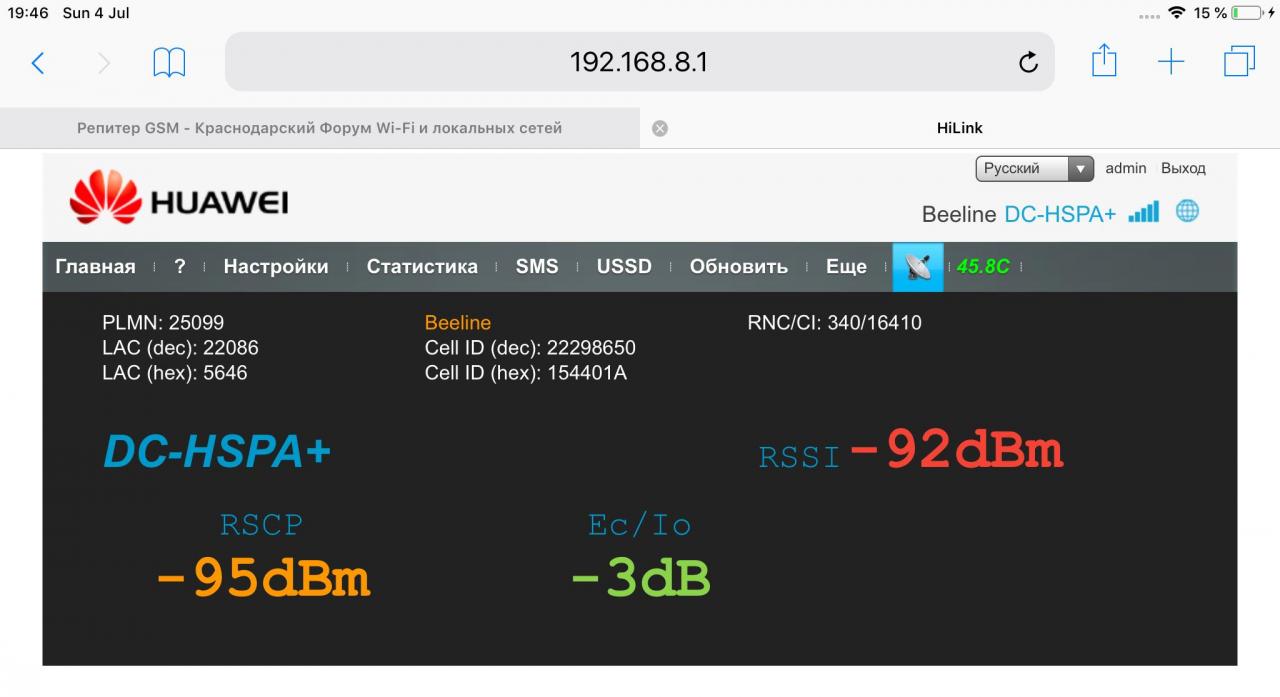This screenshot has width=1280, height=697.
Task: Click the signal strength bars icon
Action: coord(1143,212)
